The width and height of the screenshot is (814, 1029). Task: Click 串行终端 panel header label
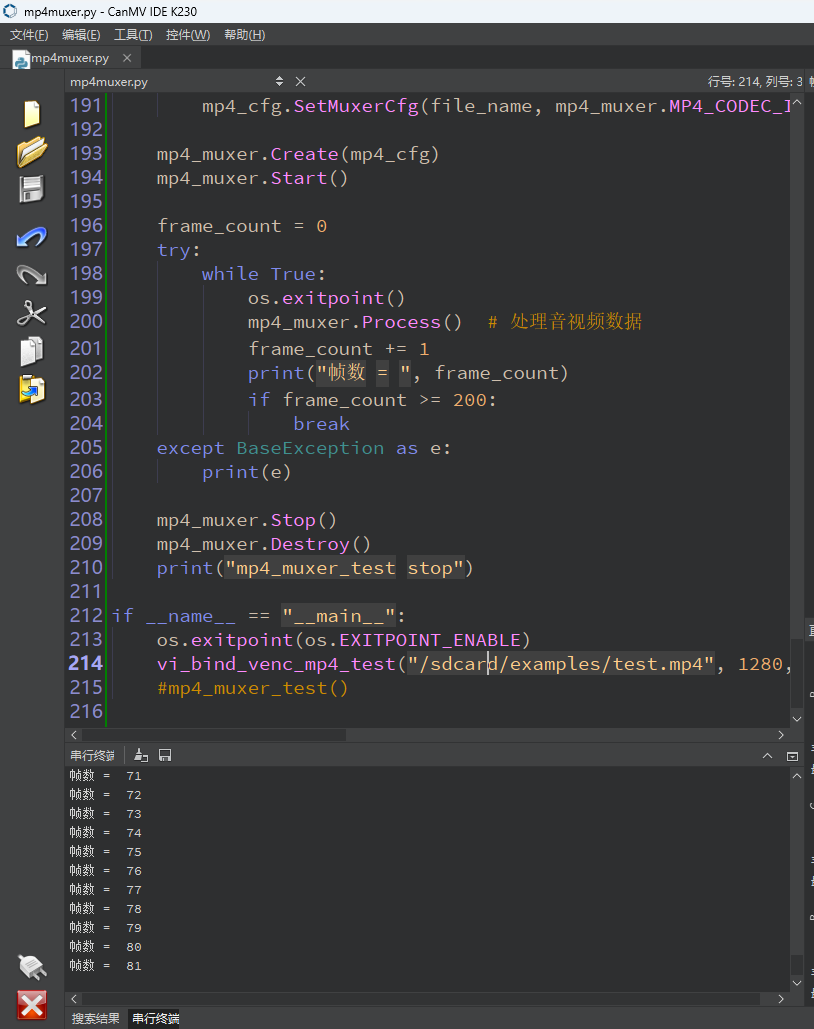coord(93,755)
